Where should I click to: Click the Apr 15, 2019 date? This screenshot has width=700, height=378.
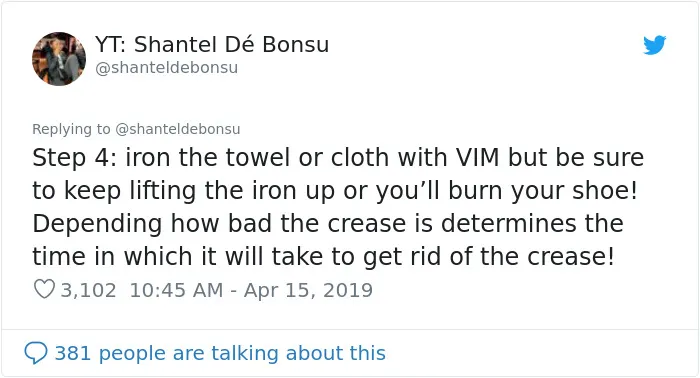pyautogui.click(x=308, y=290)
